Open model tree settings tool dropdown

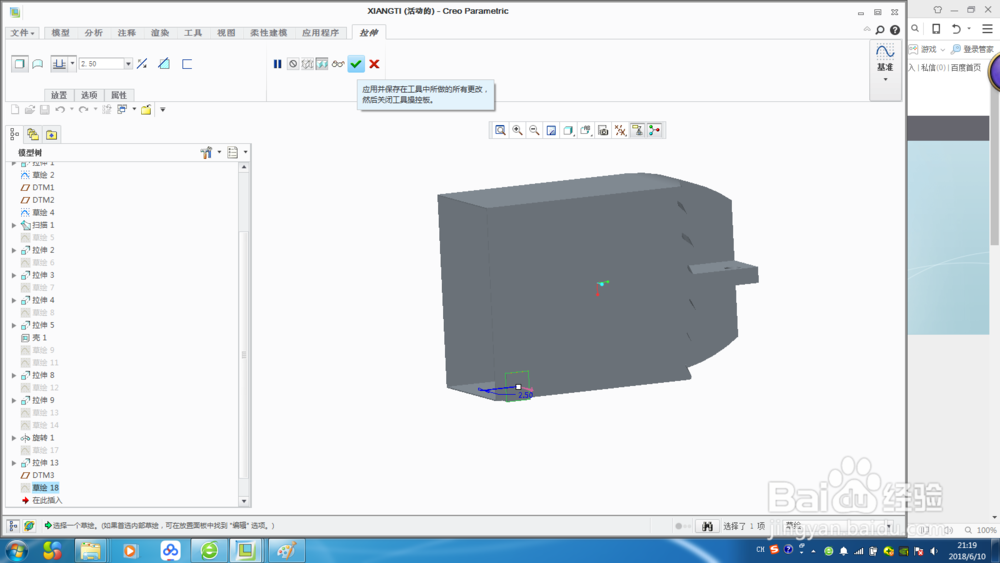210,152
